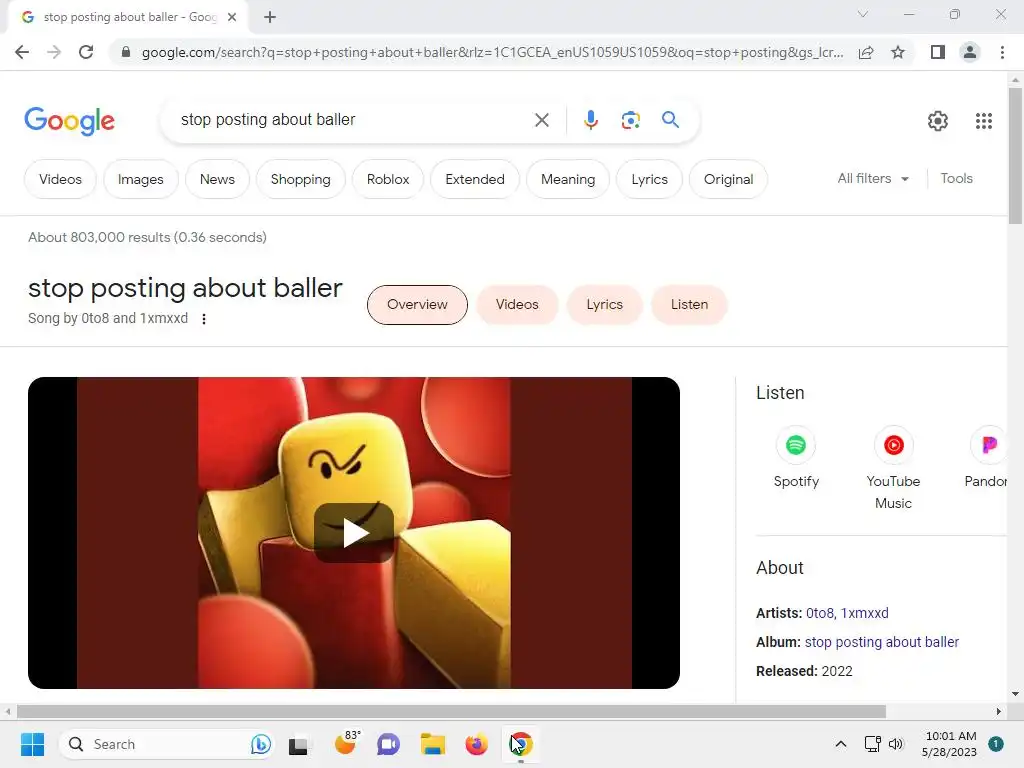Open network status in tray
Screen dimensions: 1024x768
tap(872, 744)
